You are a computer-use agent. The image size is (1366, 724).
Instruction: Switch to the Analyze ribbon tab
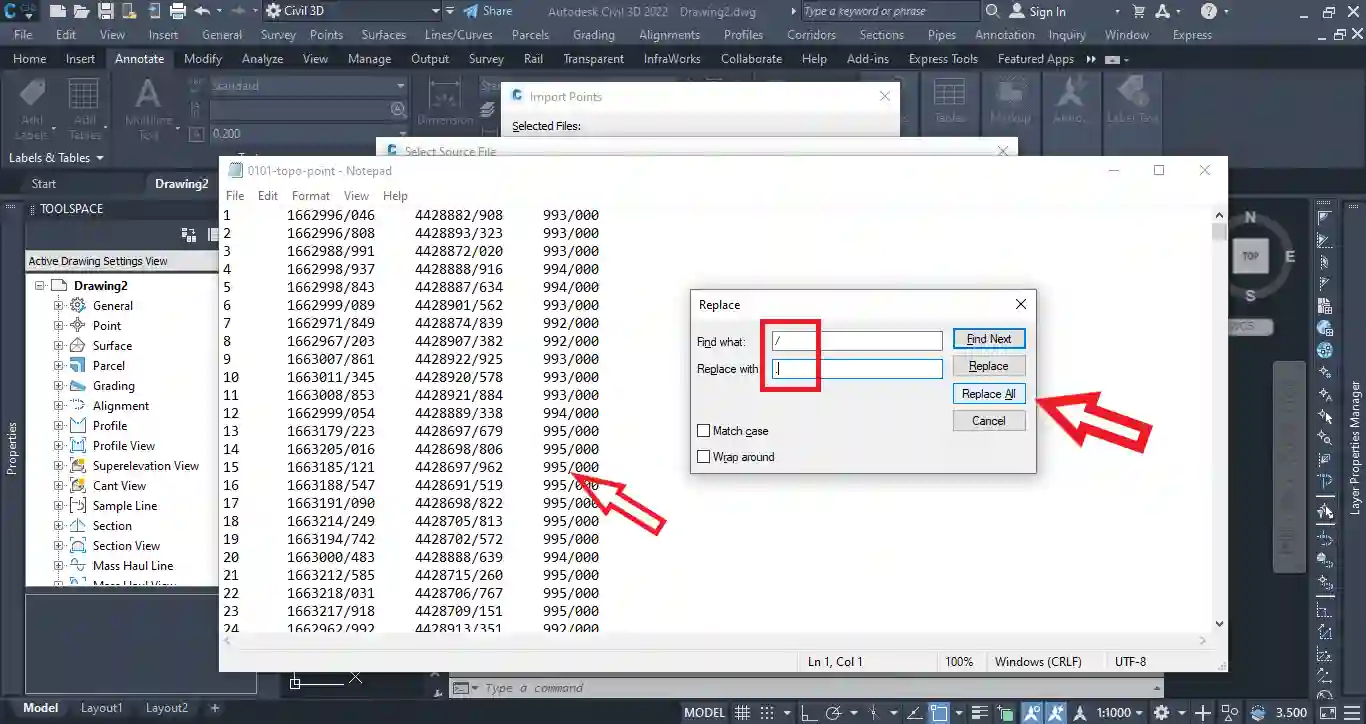click(262, 59)
